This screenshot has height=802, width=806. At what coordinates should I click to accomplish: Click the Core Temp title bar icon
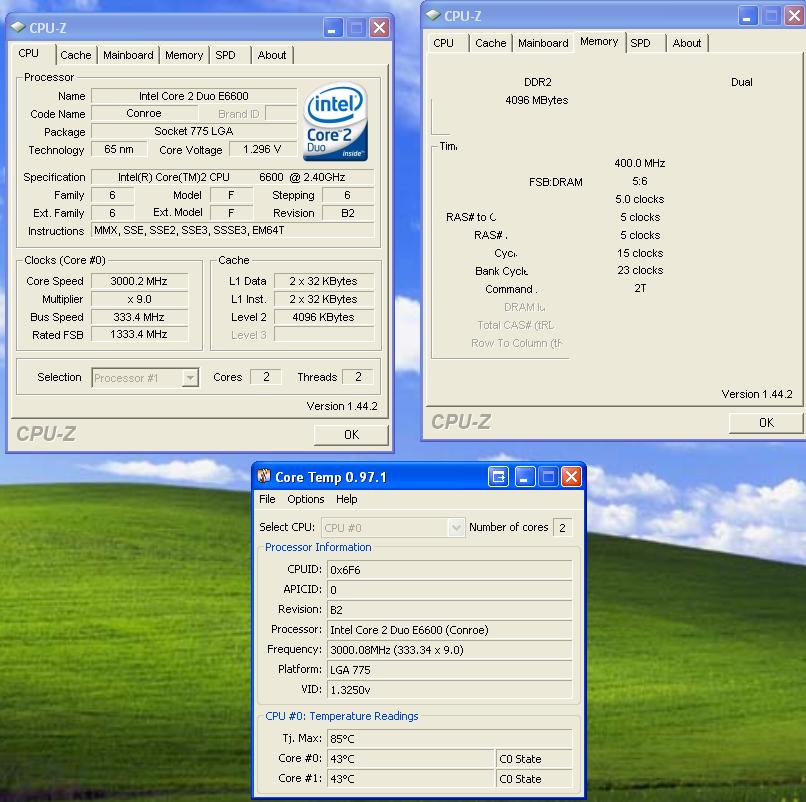click(264, 477)
